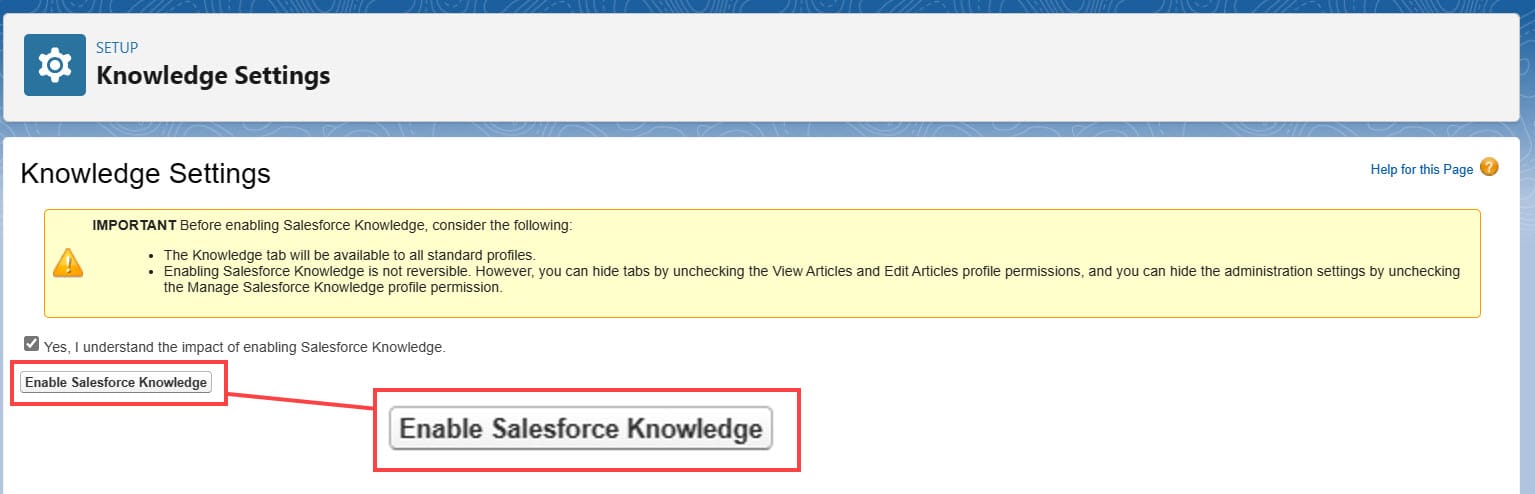Click 'Before enabling Salesforce Knowledge, consider the following' text

tap(376, 225)
